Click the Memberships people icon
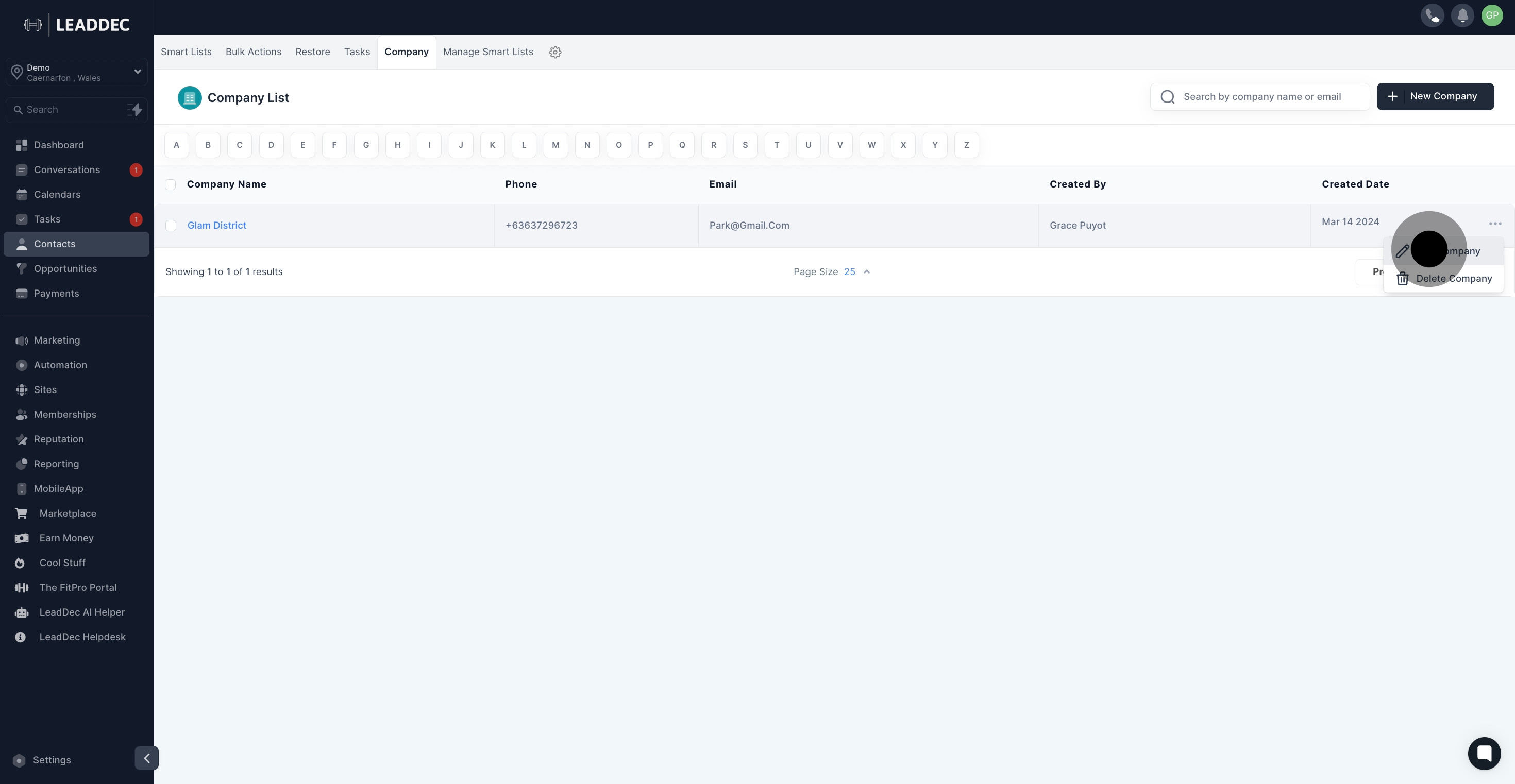 tap(22, 415)
